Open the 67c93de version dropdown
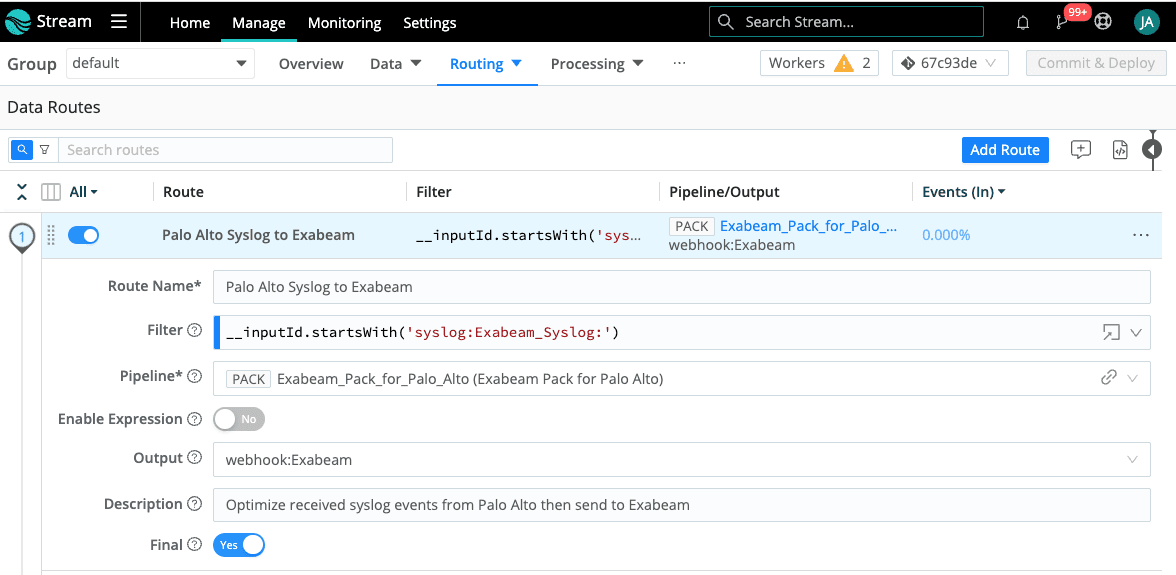The width and height of the screenshot is (1176, 575). (950, 63)
